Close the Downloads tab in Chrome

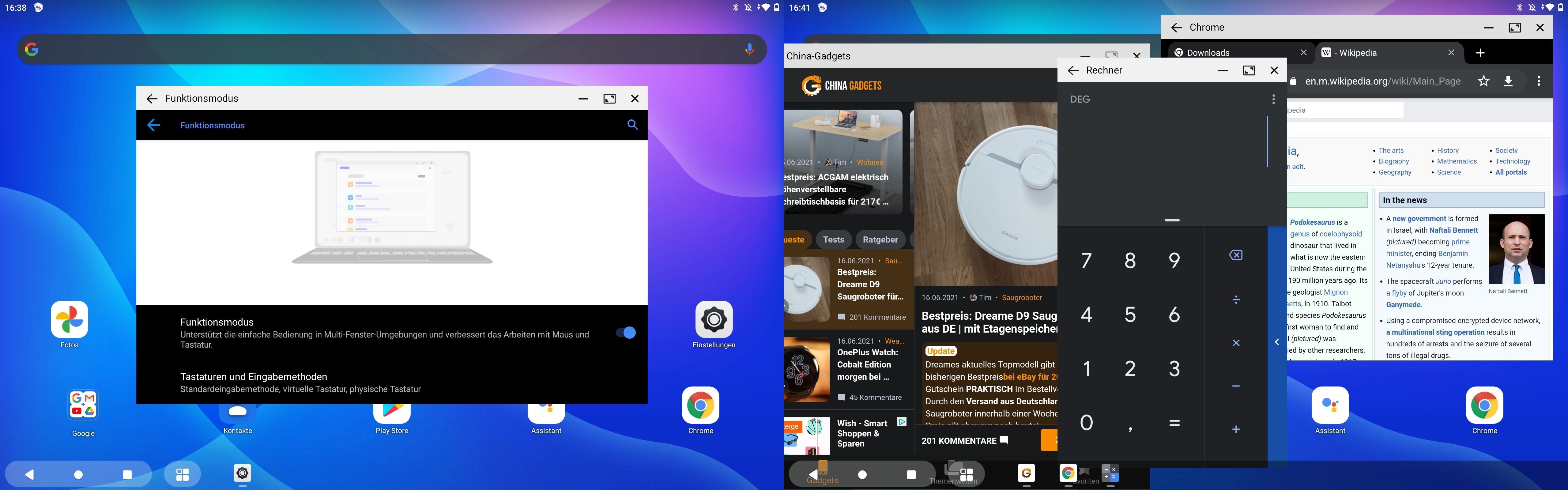point(1303,52)
